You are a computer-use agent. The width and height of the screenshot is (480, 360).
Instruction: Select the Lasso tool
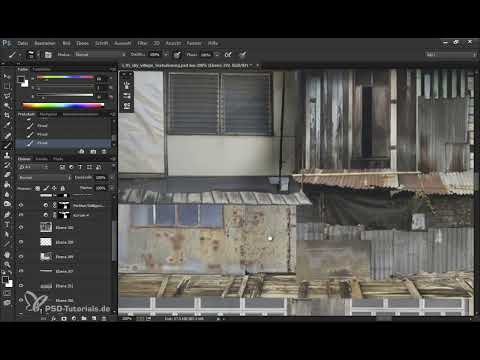click(7, 96)
